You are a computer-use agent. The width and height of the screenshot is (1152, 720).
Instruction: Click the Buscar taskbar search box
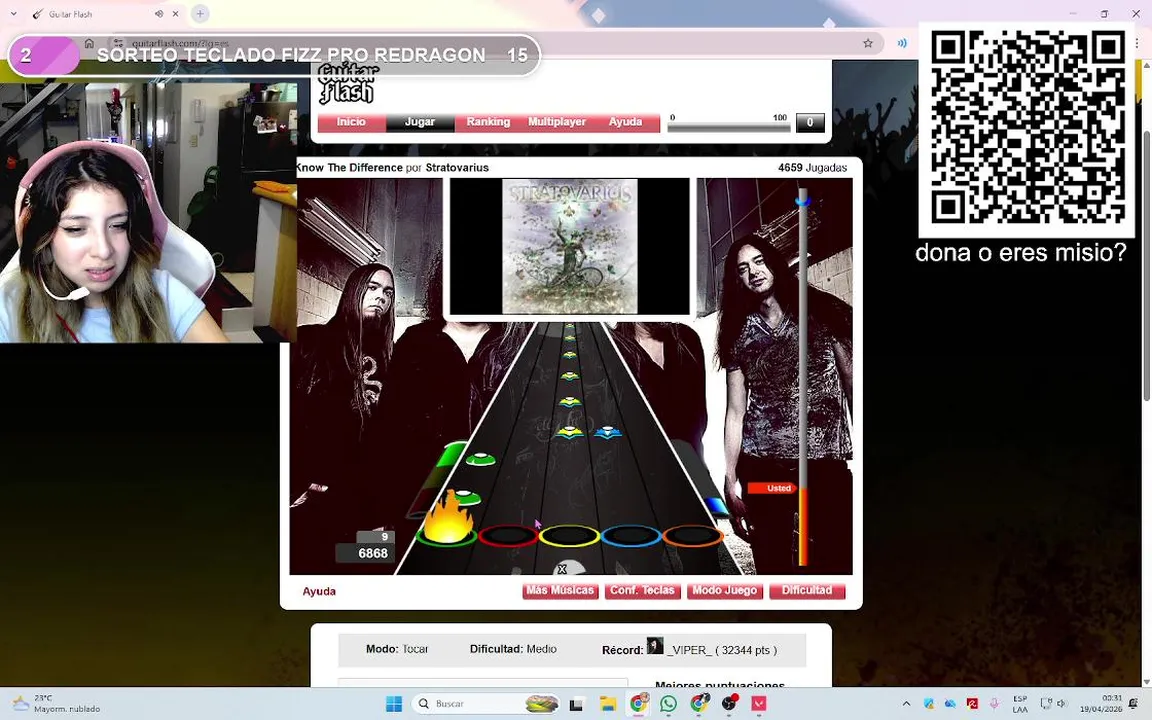tap(487, 704)
